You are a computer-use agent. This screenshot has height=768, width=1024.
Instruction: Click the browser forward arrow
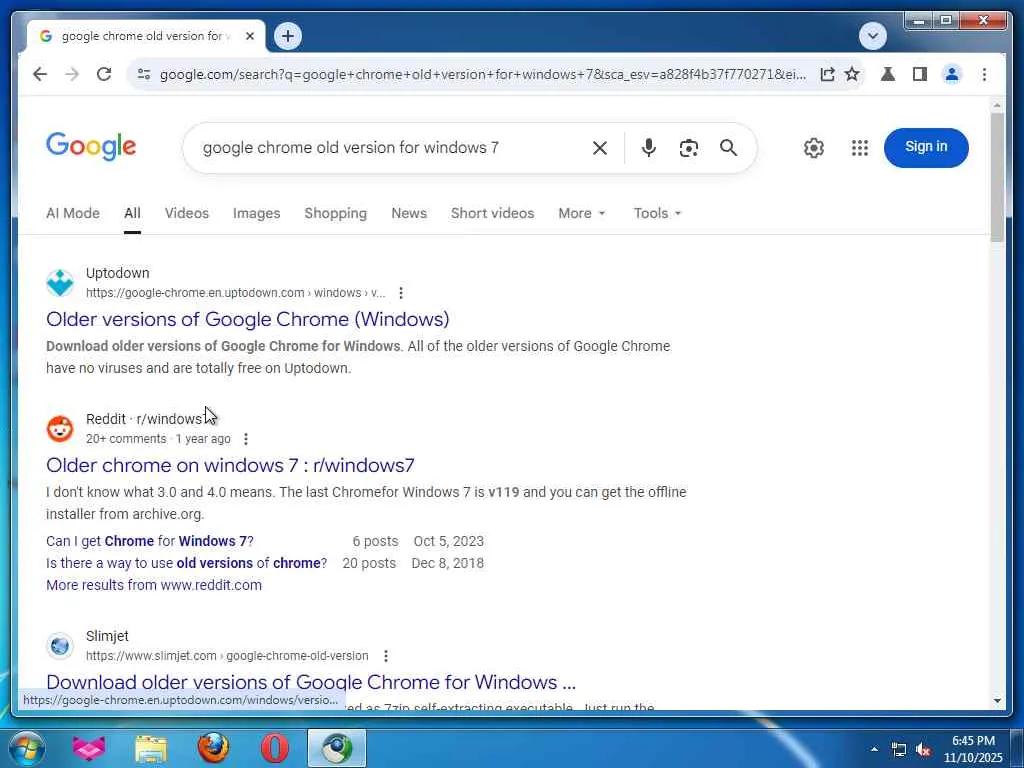[x=72, y=74]
